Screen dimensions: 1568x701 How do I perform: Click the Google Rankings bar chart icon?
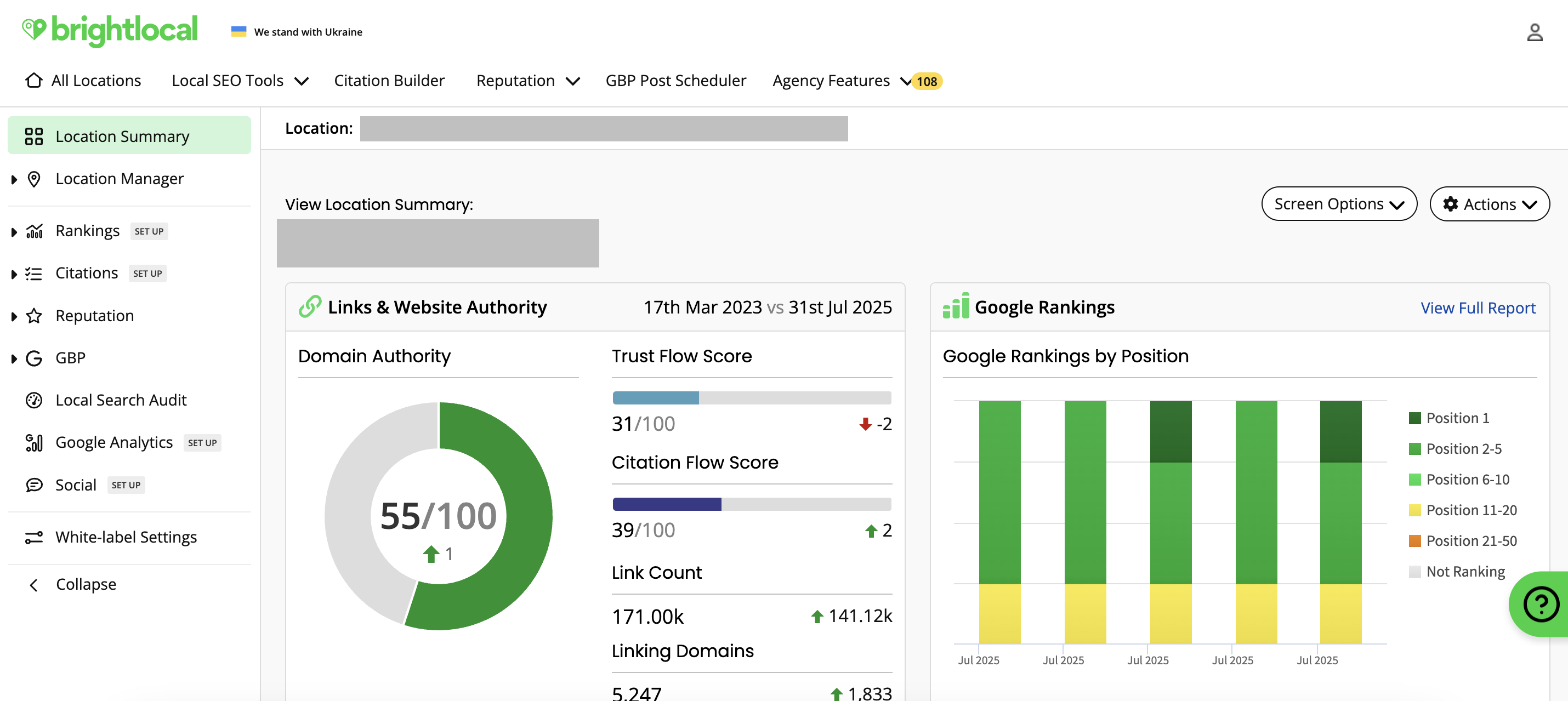tap(956, 306)
